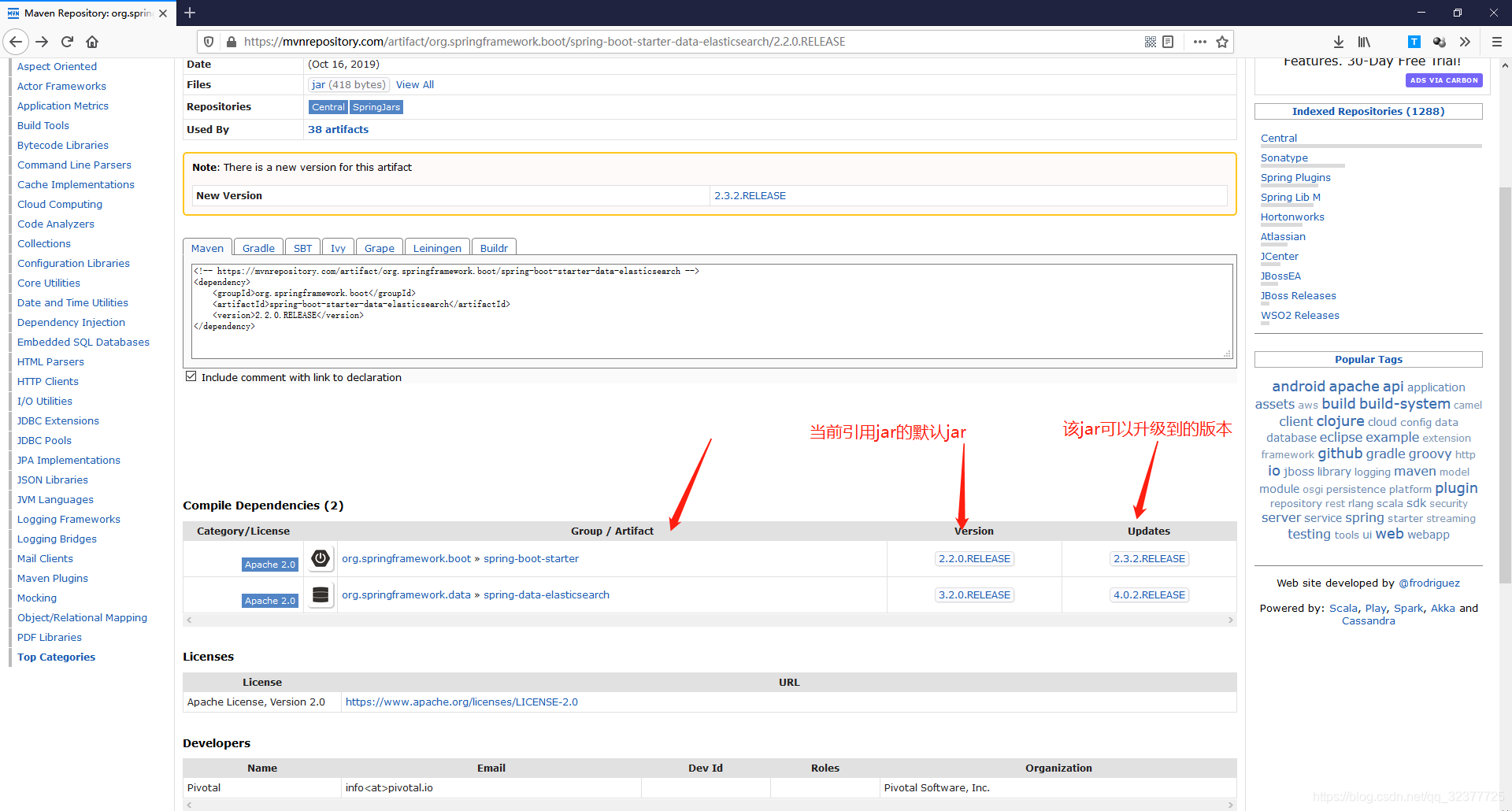1512x811 pixels.
Task: Click the page vertical scrollbar
Action: (1505, 386)
